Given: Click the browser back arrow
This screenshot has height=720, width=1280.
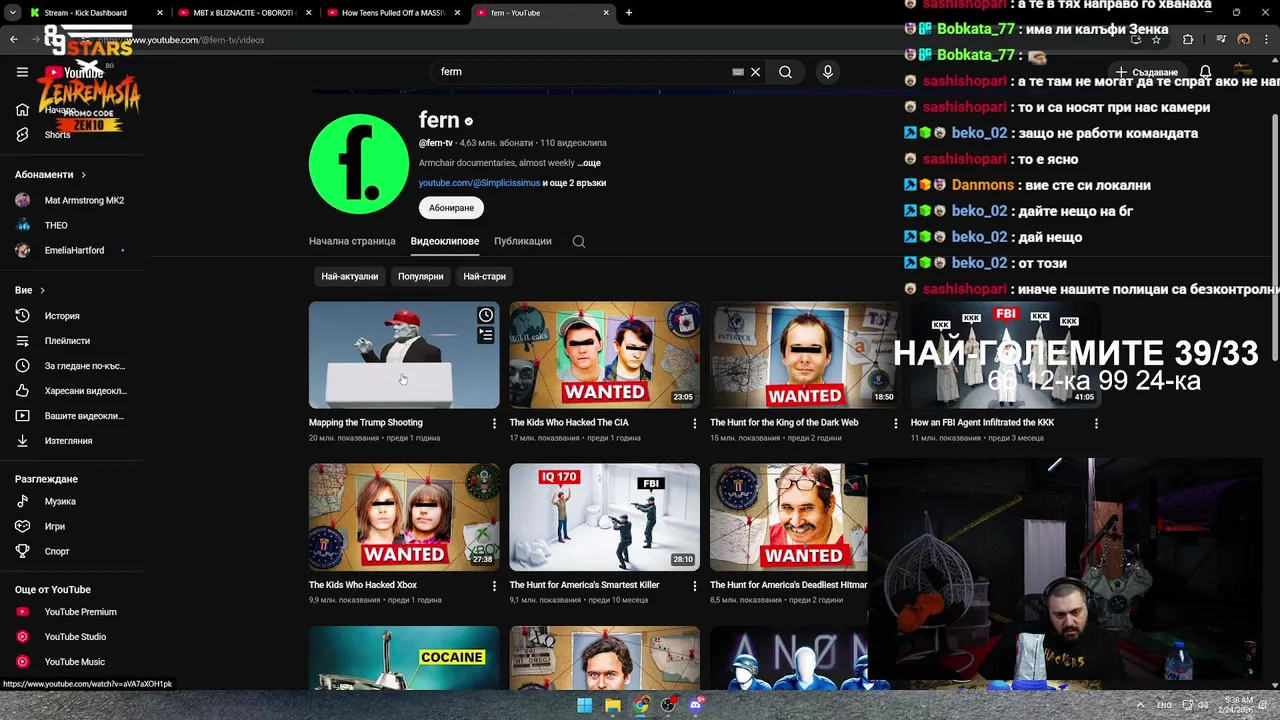Looking at the screenshot, I should (x=13, y=40).
